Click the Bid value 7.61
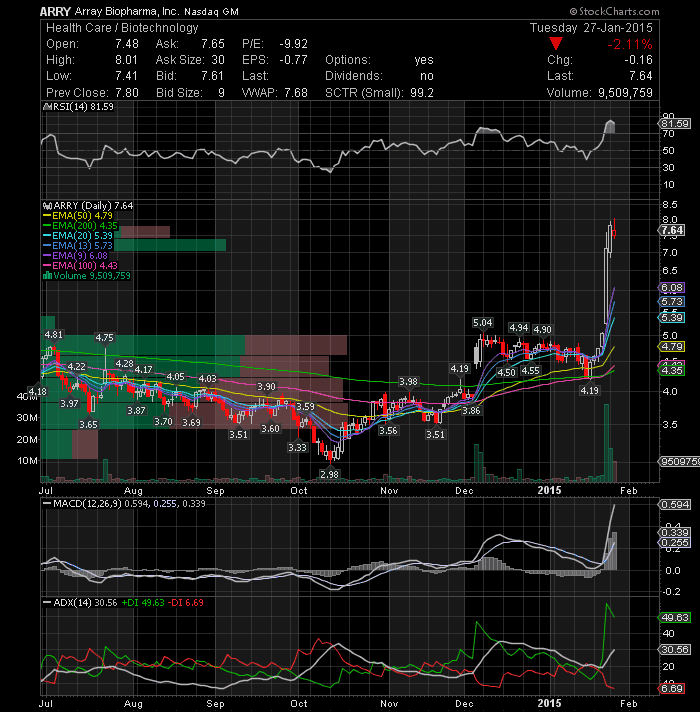Image resolution: width=700 pixels, height=712 pixels. [x=212, y=76]
